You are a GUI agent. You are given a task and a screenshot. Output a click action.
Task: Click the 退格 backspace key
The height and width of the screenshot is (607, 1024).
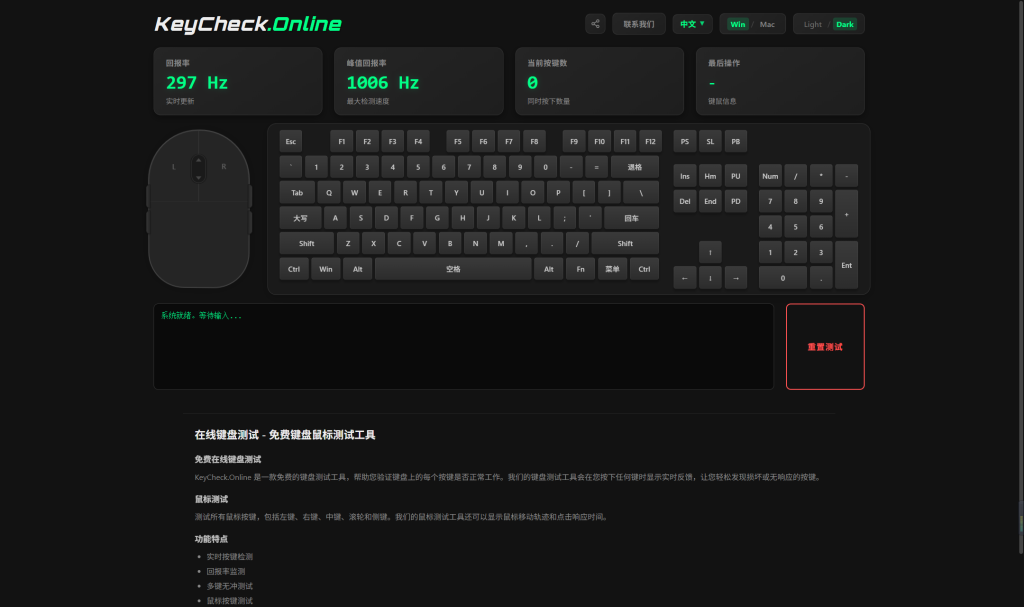pos(635,167)
